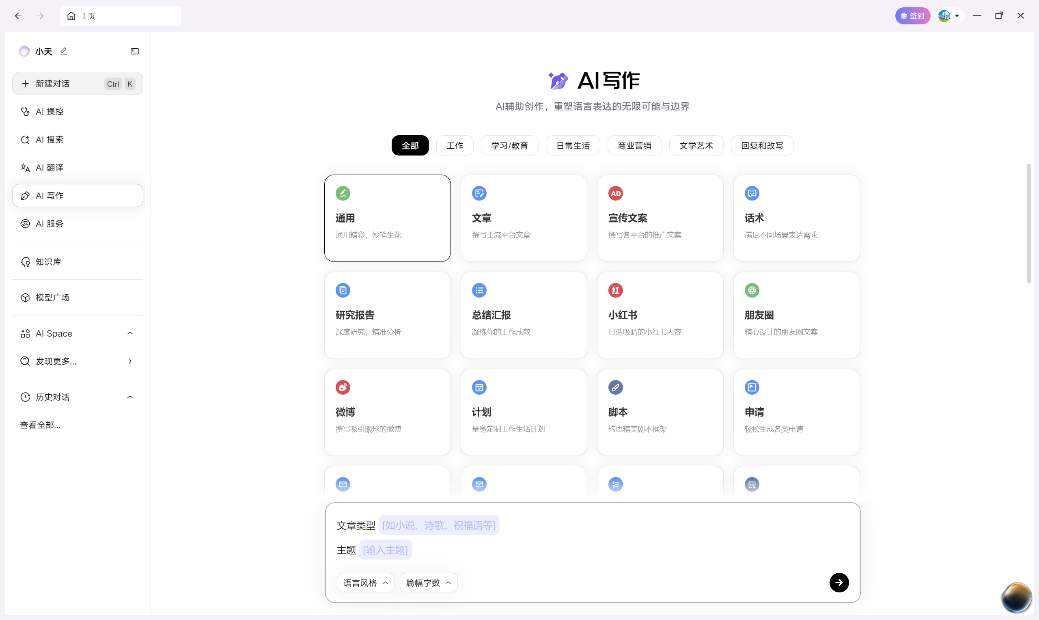Open the 语言风格 dropdown

click(x=365, y=583)
